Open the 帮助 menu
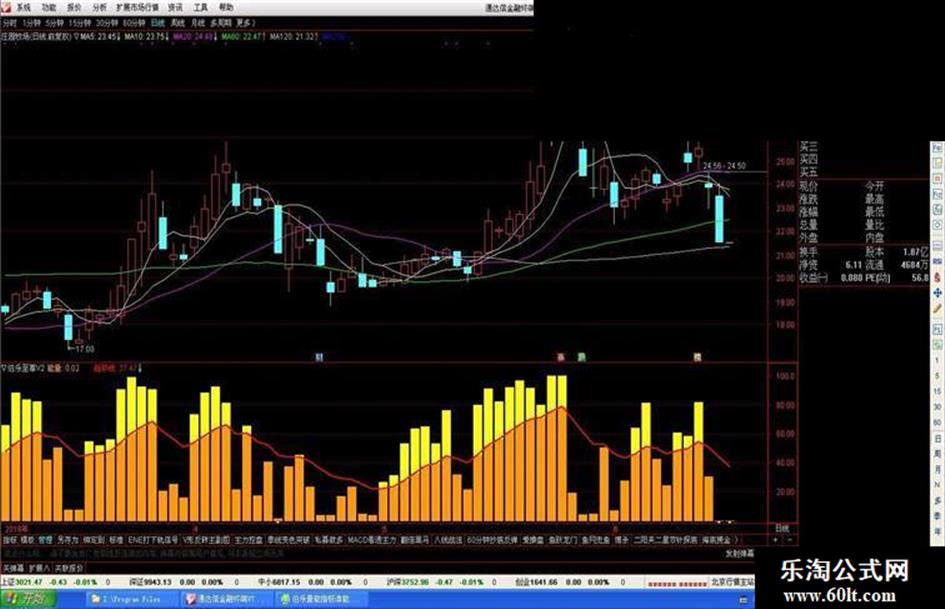945x609 pixels. click(225, 7)
